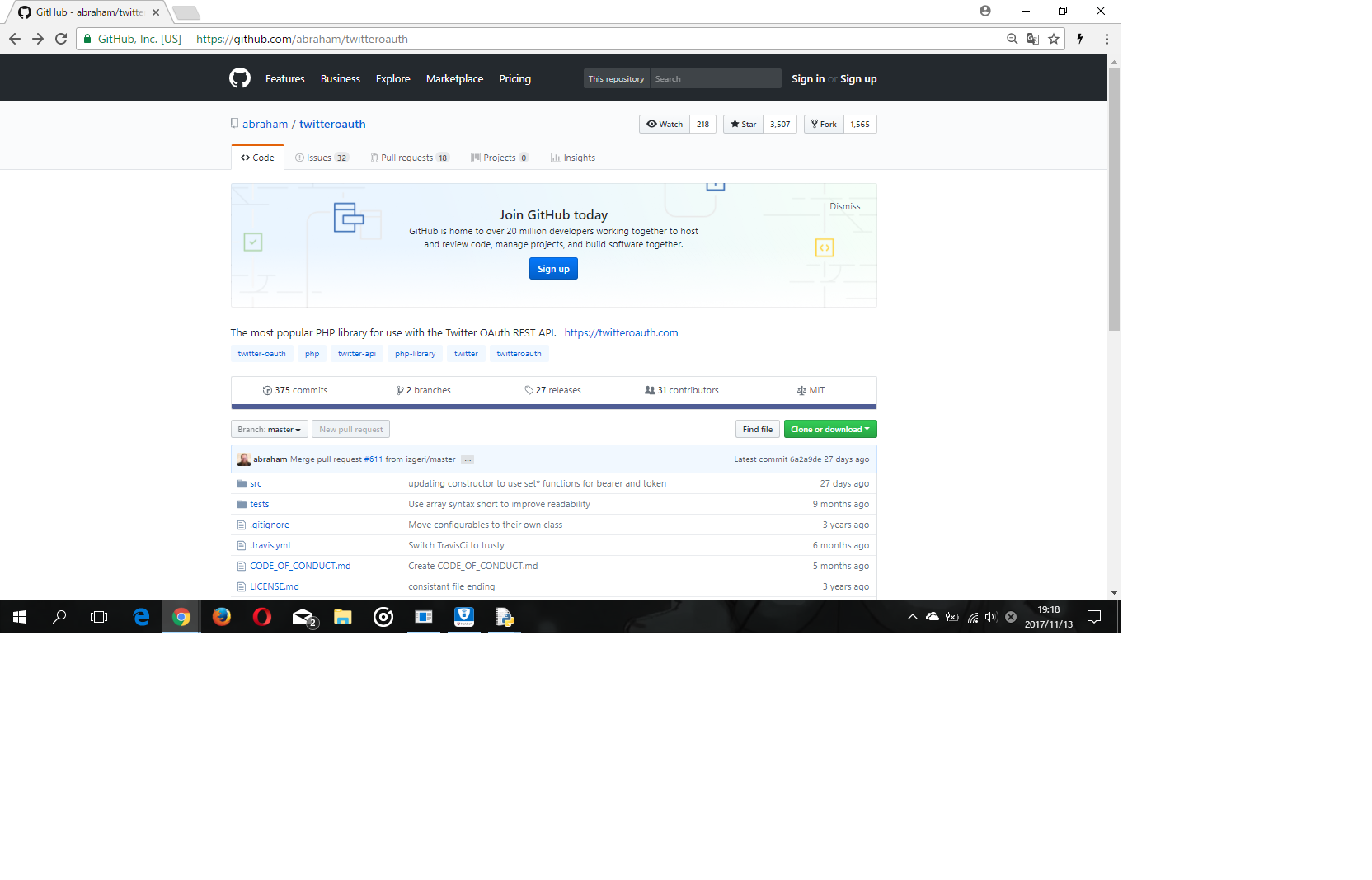Toggle Watch on this repository
This screenshot has width=1372, height=880.
click(x=664, y=124)
